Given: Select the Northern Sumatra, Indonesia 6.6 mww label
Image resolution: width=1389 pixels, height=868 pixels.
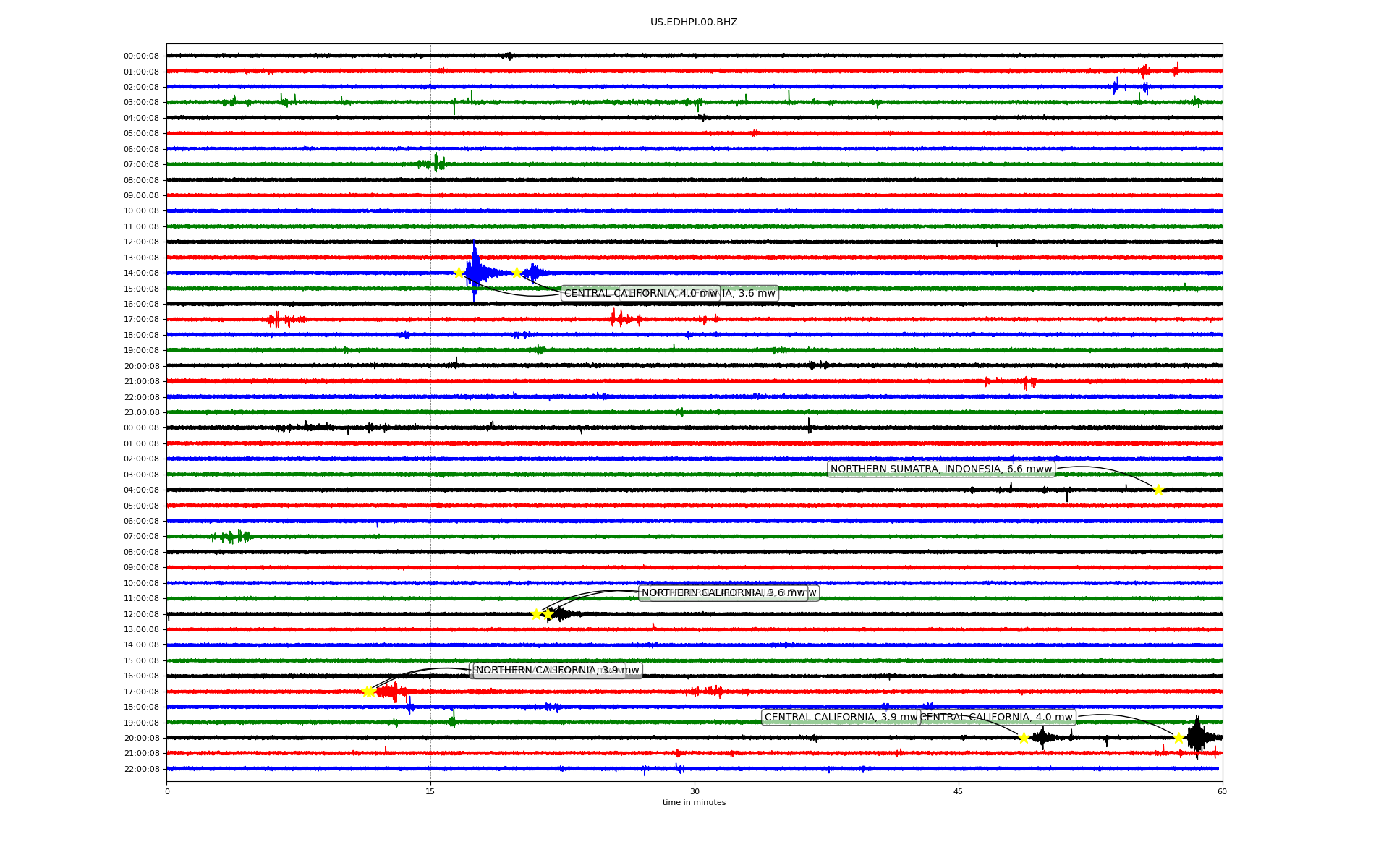Looking at the screenshot, I should tap(940, 469).
